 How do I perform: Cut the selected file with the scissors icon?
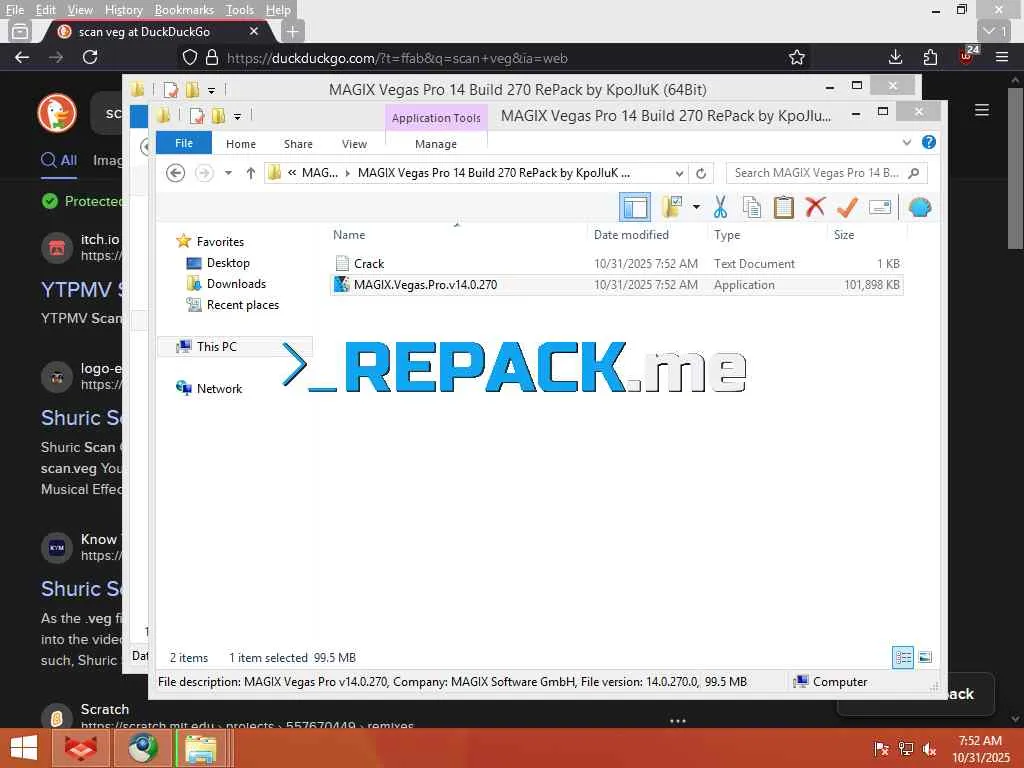pyautogui.click(x=720, y=207)
